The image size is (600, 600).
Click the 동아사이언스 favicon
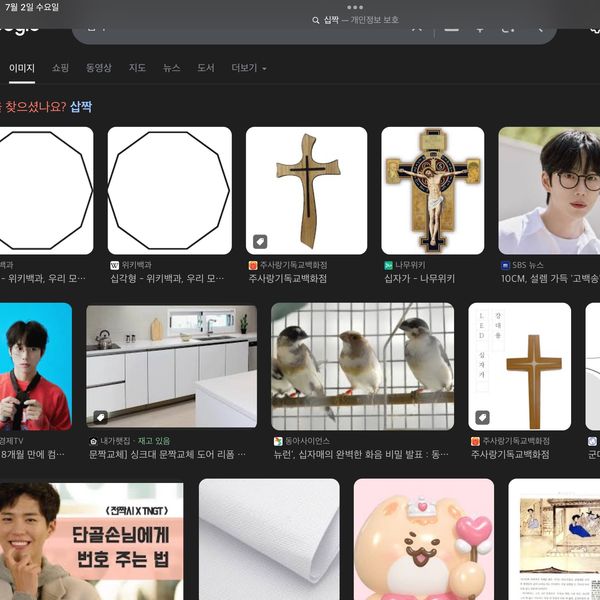pyautogui.click(x=278, y=441)
